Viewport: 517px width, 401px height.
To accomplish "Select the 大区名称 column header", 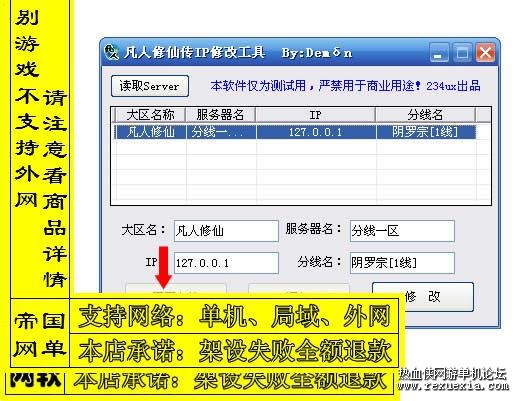I will click(150, 115).
